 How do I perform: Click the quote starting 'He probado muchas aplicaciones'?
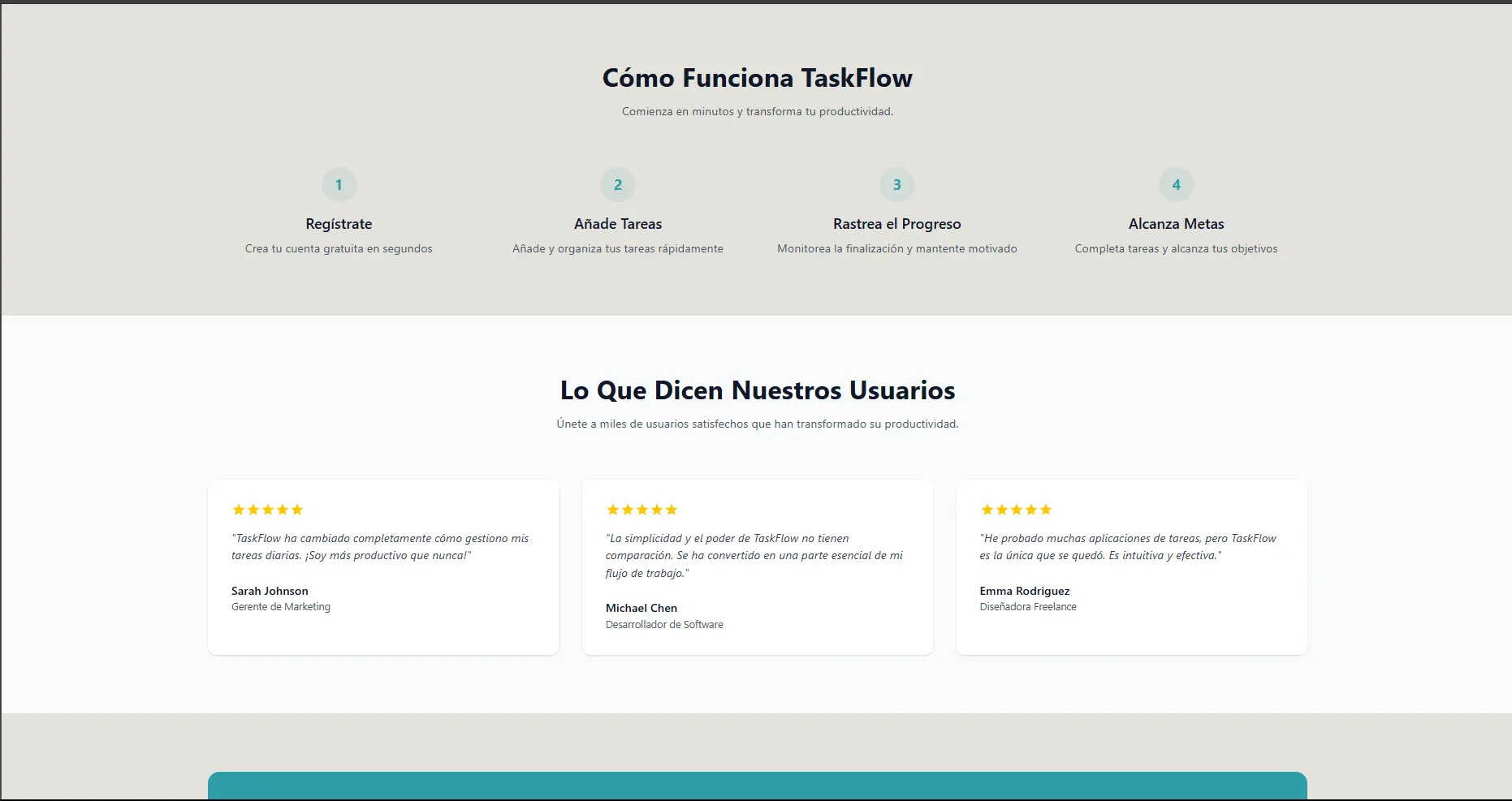(1128, 547)
